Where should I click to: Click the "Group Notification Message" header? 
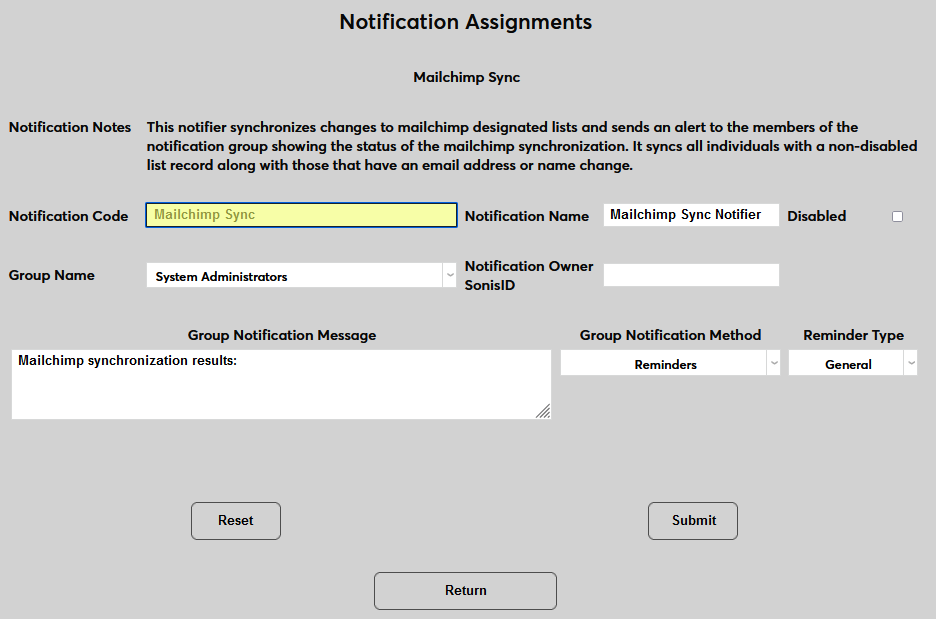282,335
